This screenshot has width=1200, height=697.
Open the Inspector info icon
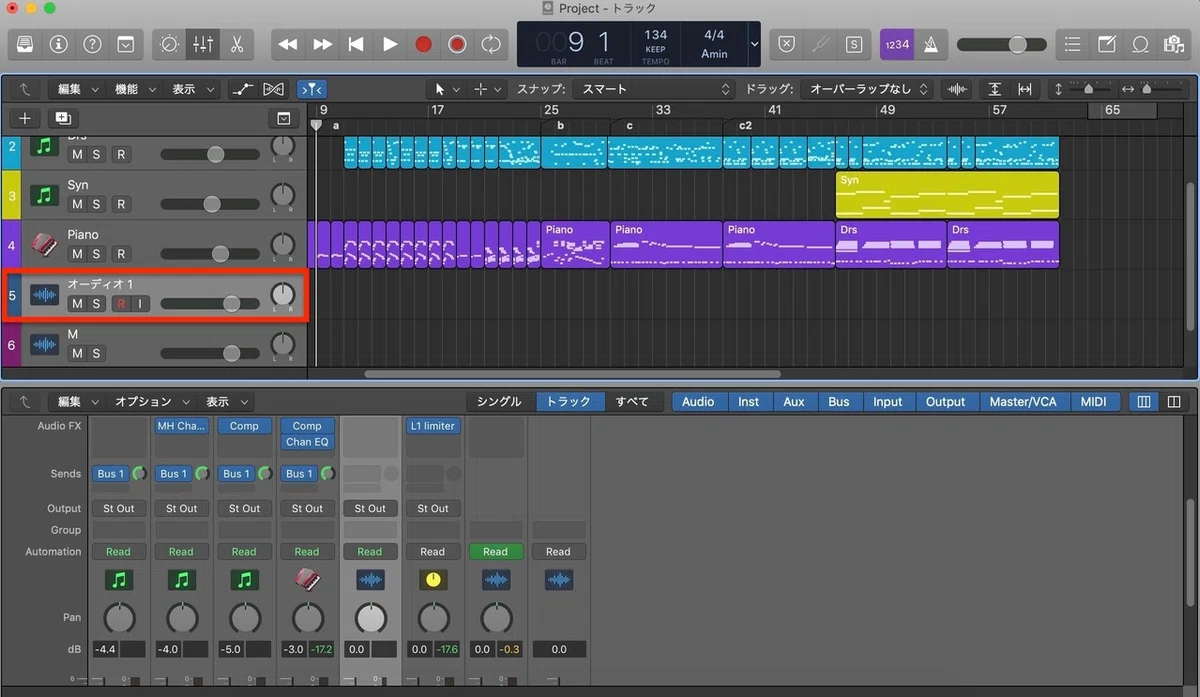coord(58,44)
